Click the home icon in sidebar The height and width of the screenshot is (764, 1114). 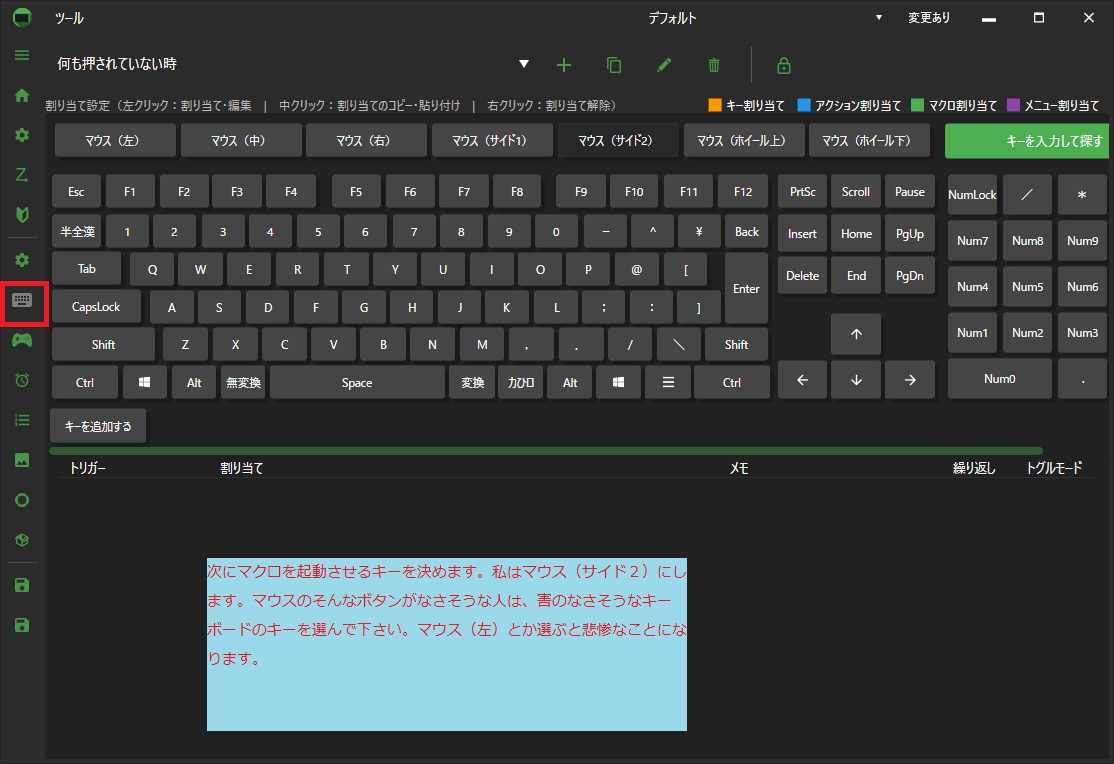point(22,95)
